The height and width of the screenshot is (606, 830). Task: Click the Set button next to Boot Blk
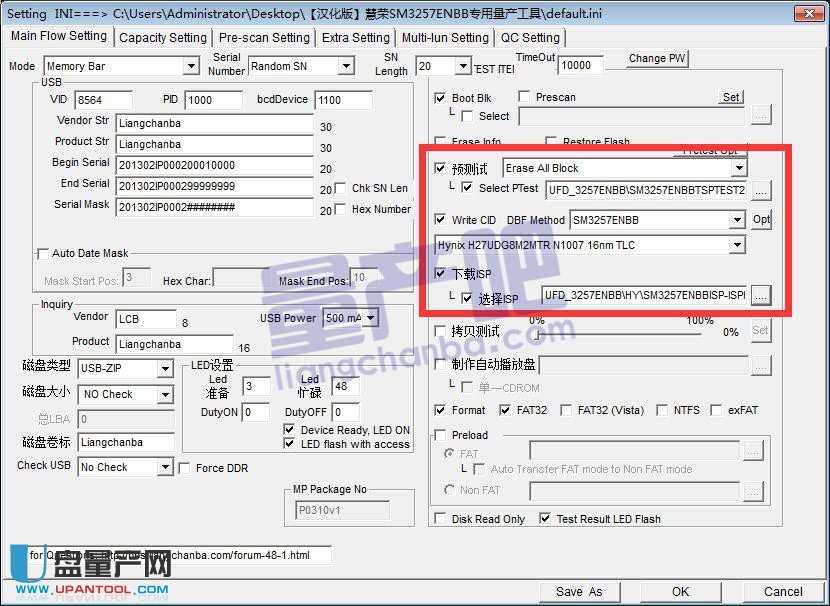(731, 97)
